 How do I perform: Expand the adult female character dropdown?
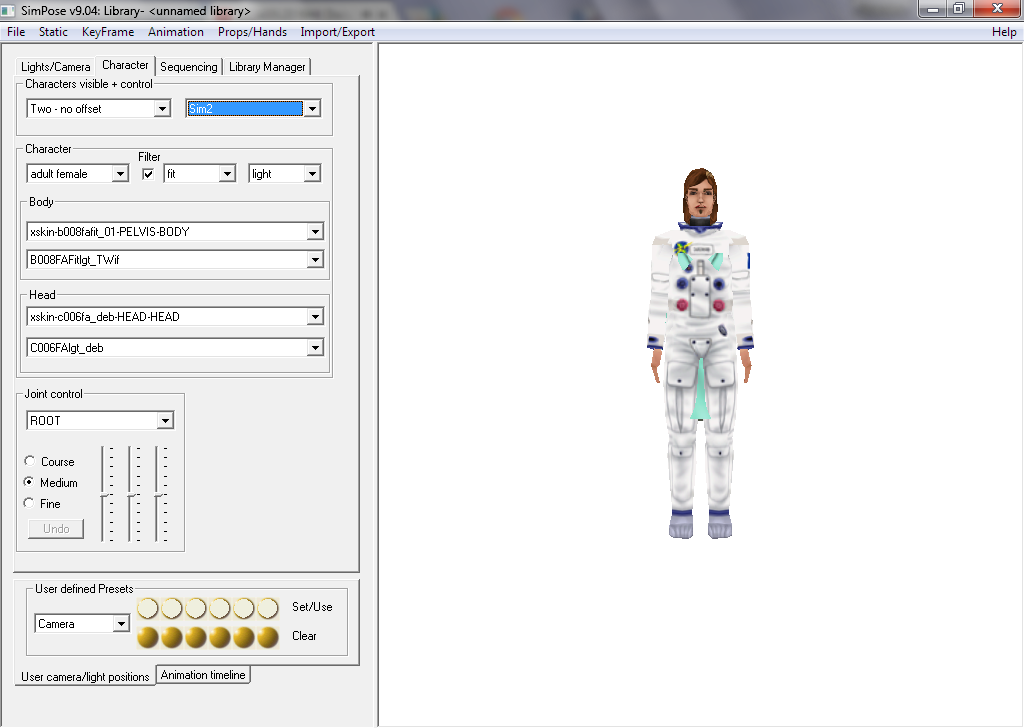click(120, 174)
